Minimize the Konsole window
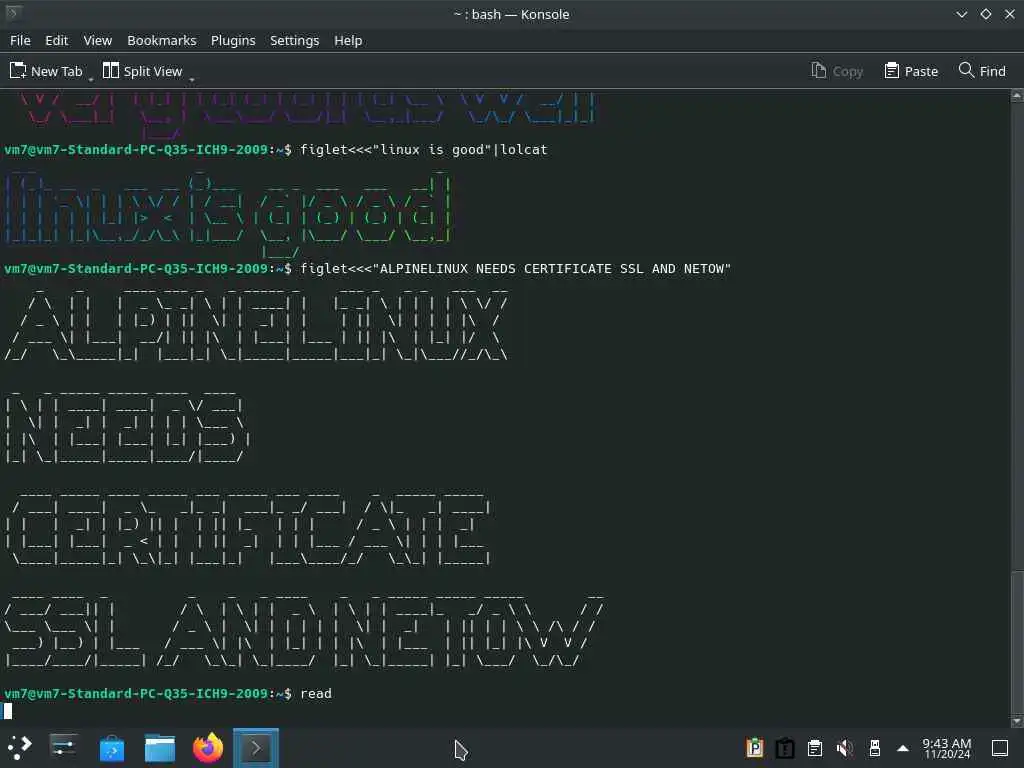The image size is (1024, 768). [962, 14]
